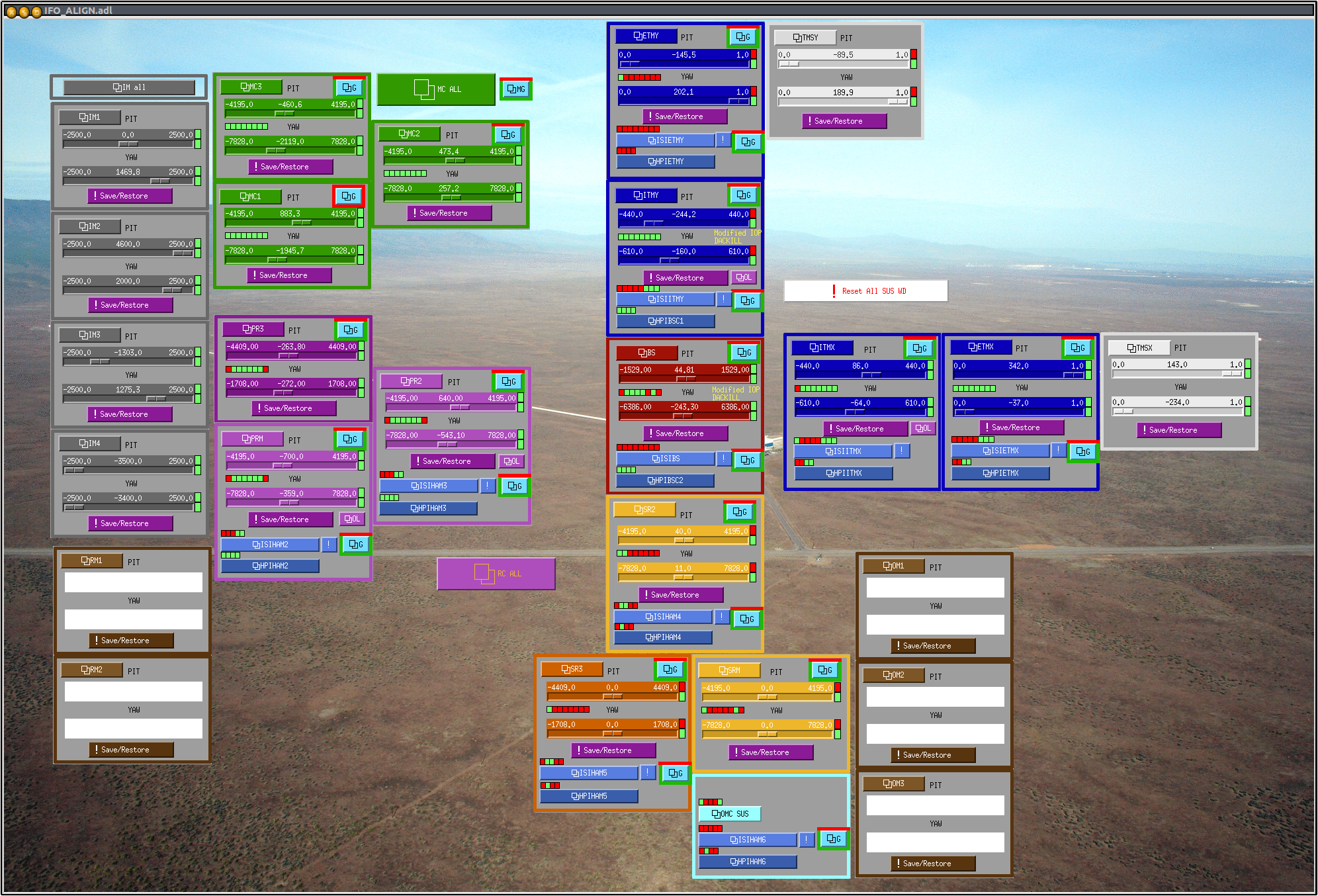1318x896 pixels.
Task: Open the RC ALL display
Action: pos(496,574)
